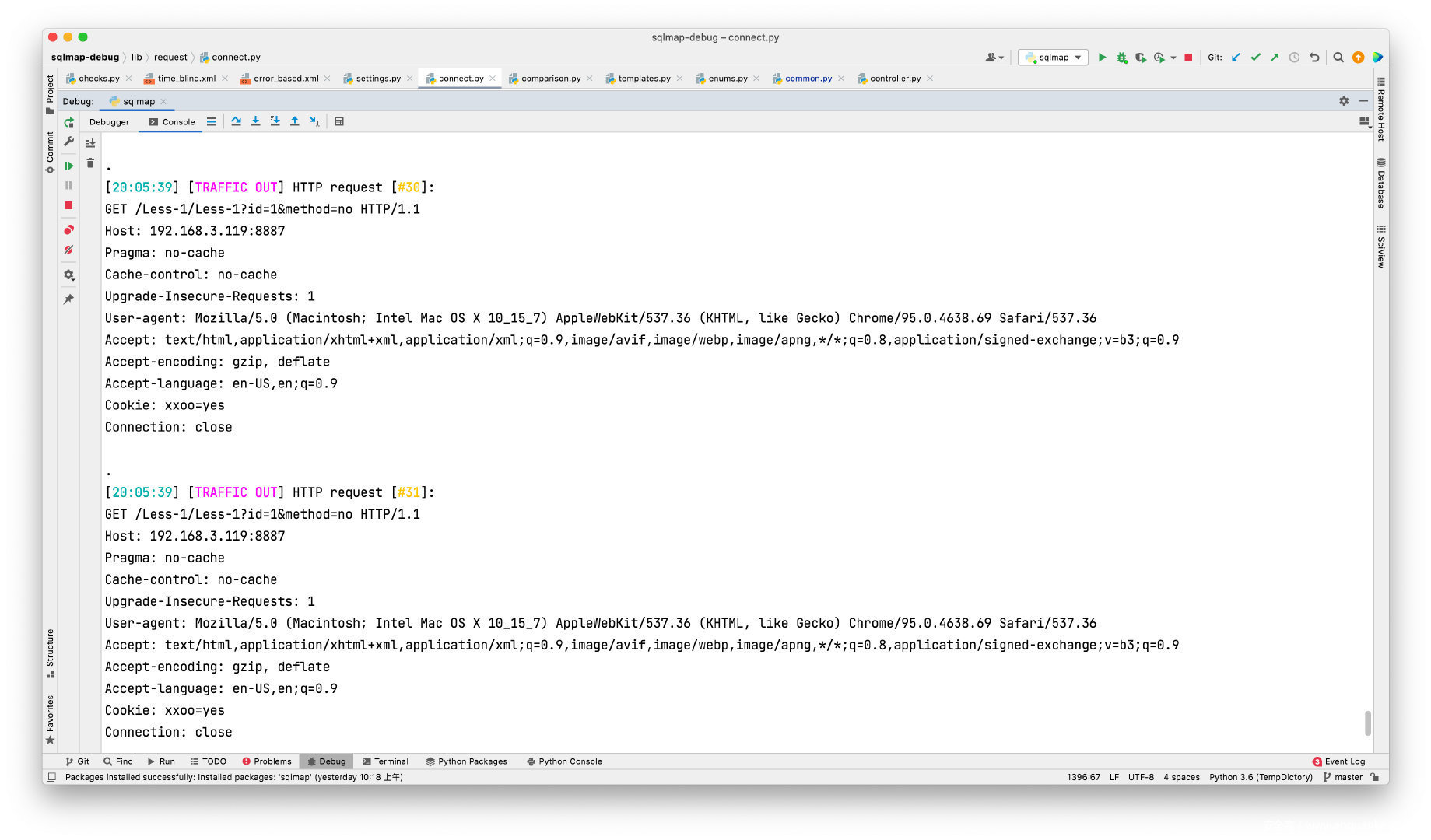Open the Structure tool window
The width and height of the screenshot is (1431, 840).
[51, 653]
